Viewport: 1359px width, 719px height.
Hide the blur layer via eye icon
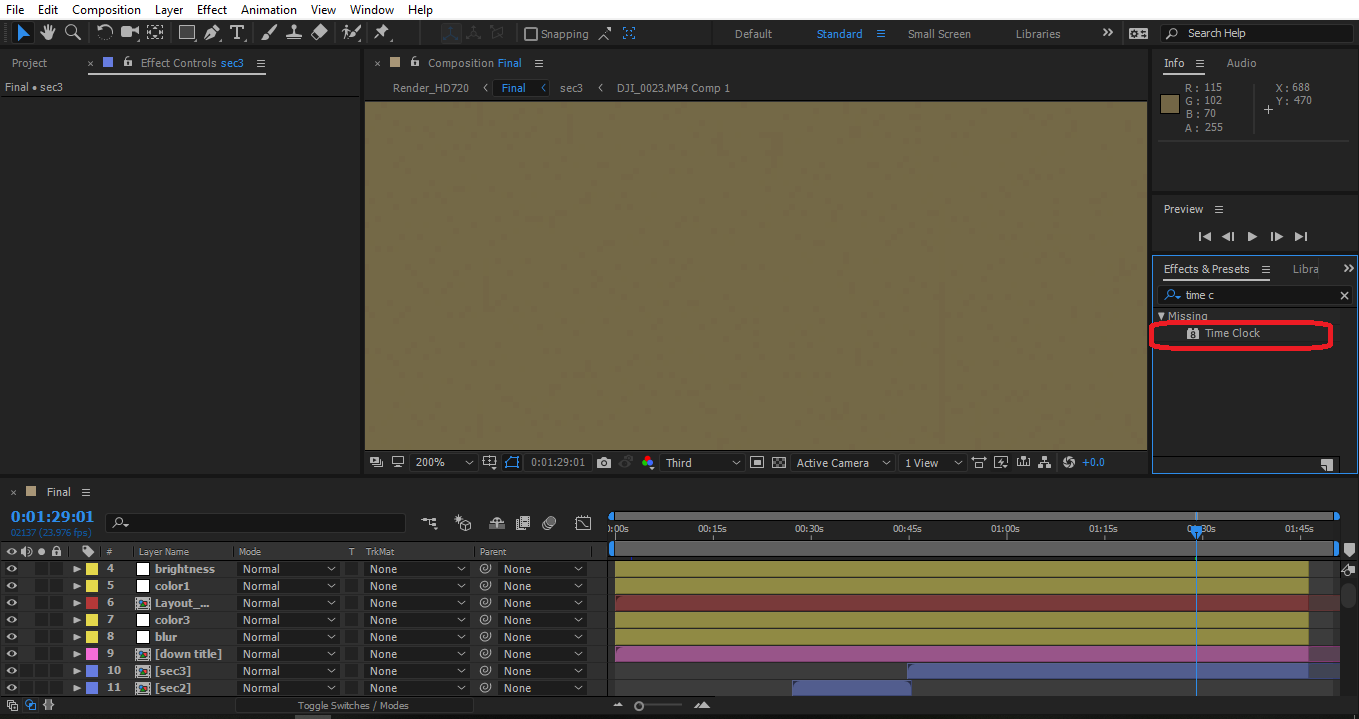coord(12,637)
